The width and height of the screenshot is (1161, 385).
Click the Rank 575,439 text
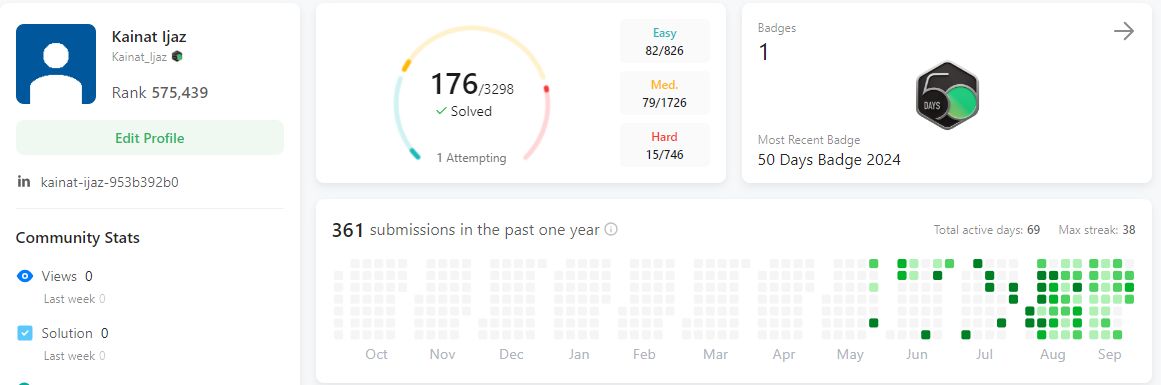(160, 93)
